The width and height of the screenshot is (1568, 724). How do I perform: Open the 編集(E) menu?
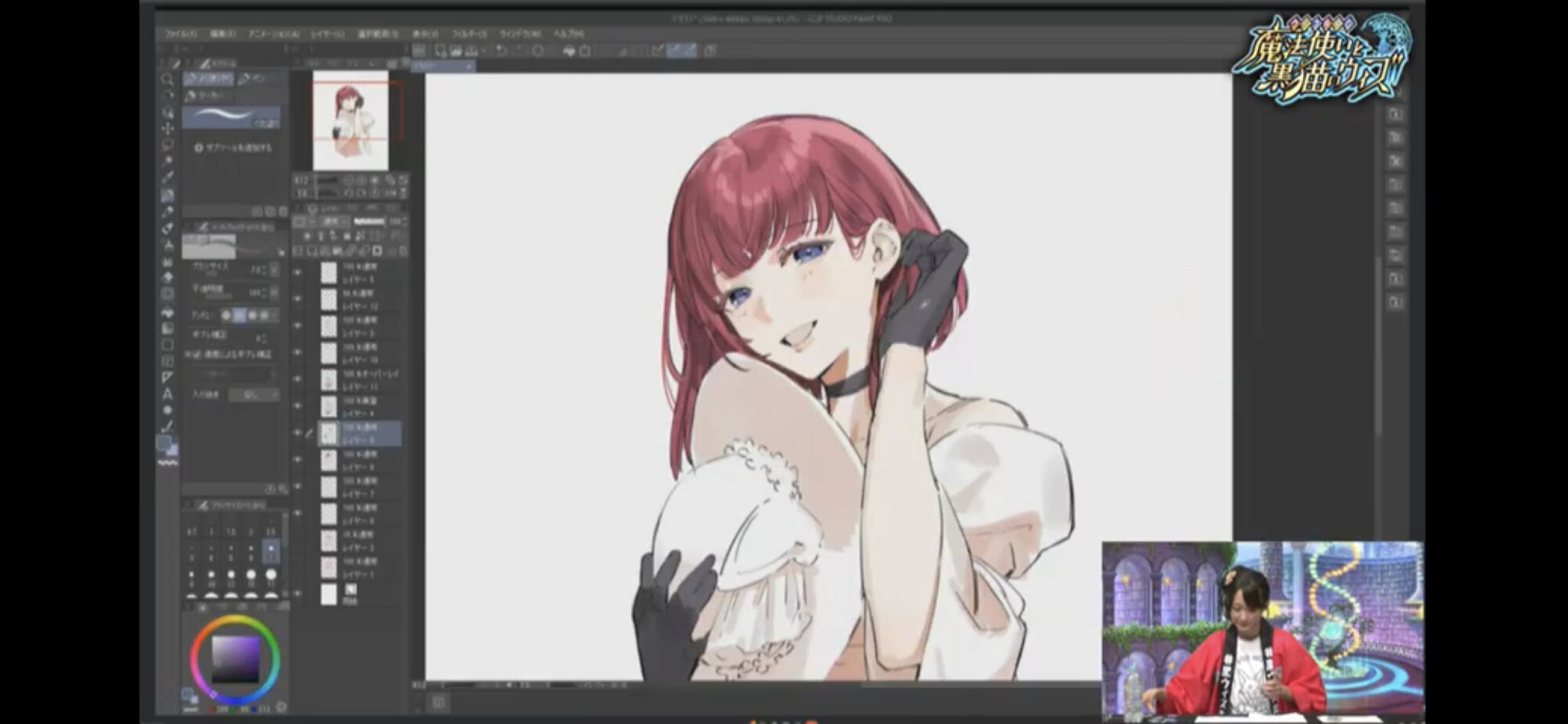point(223,34)
